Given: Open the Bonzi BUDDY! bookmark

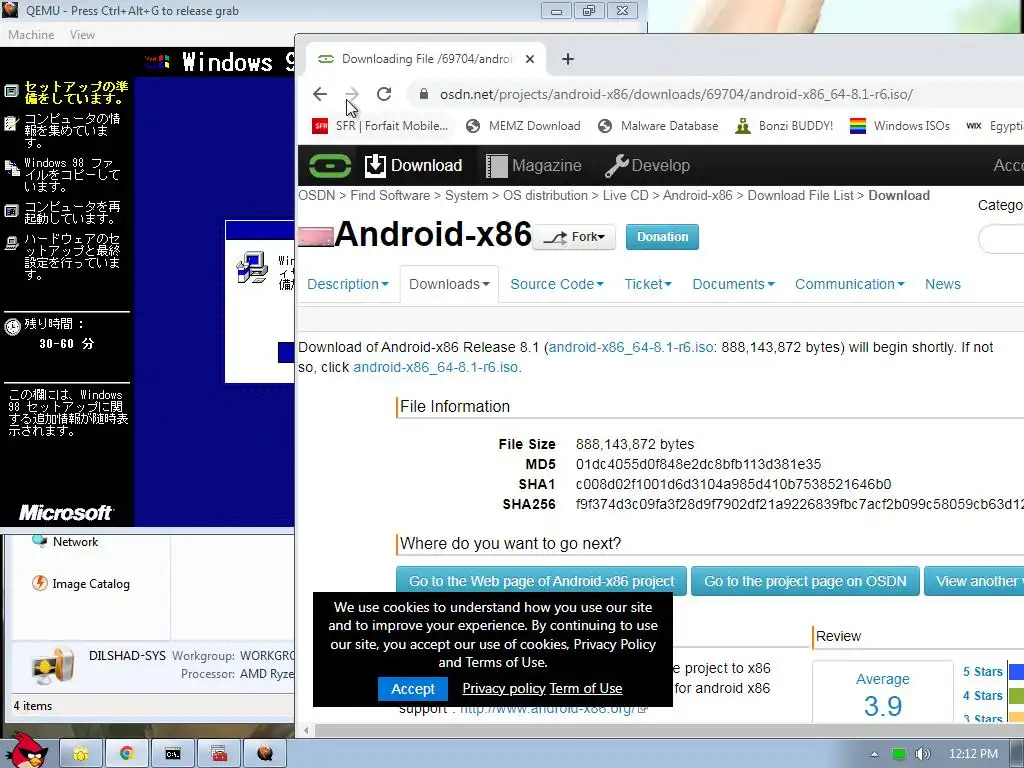Looking at the screenshot, I should tap(784, 126).
